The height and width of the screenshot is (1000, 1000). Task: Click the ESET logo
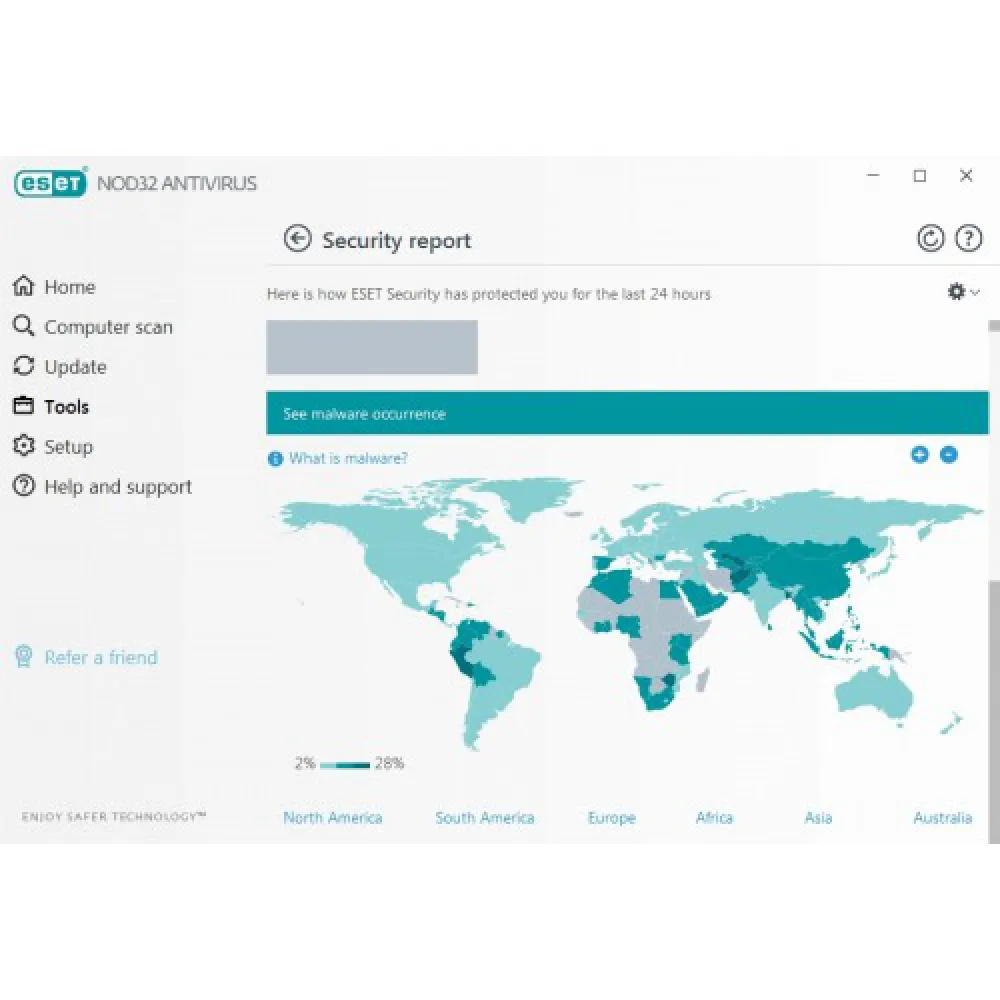50,183
